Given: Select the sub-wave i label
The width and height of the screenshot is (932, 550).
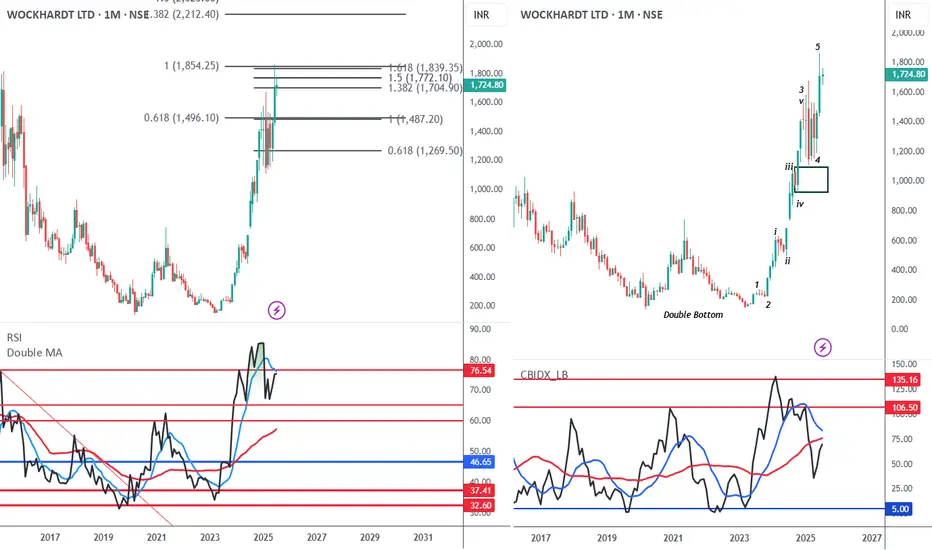Looking at the screenshot, I should click(x=775, y=231).
